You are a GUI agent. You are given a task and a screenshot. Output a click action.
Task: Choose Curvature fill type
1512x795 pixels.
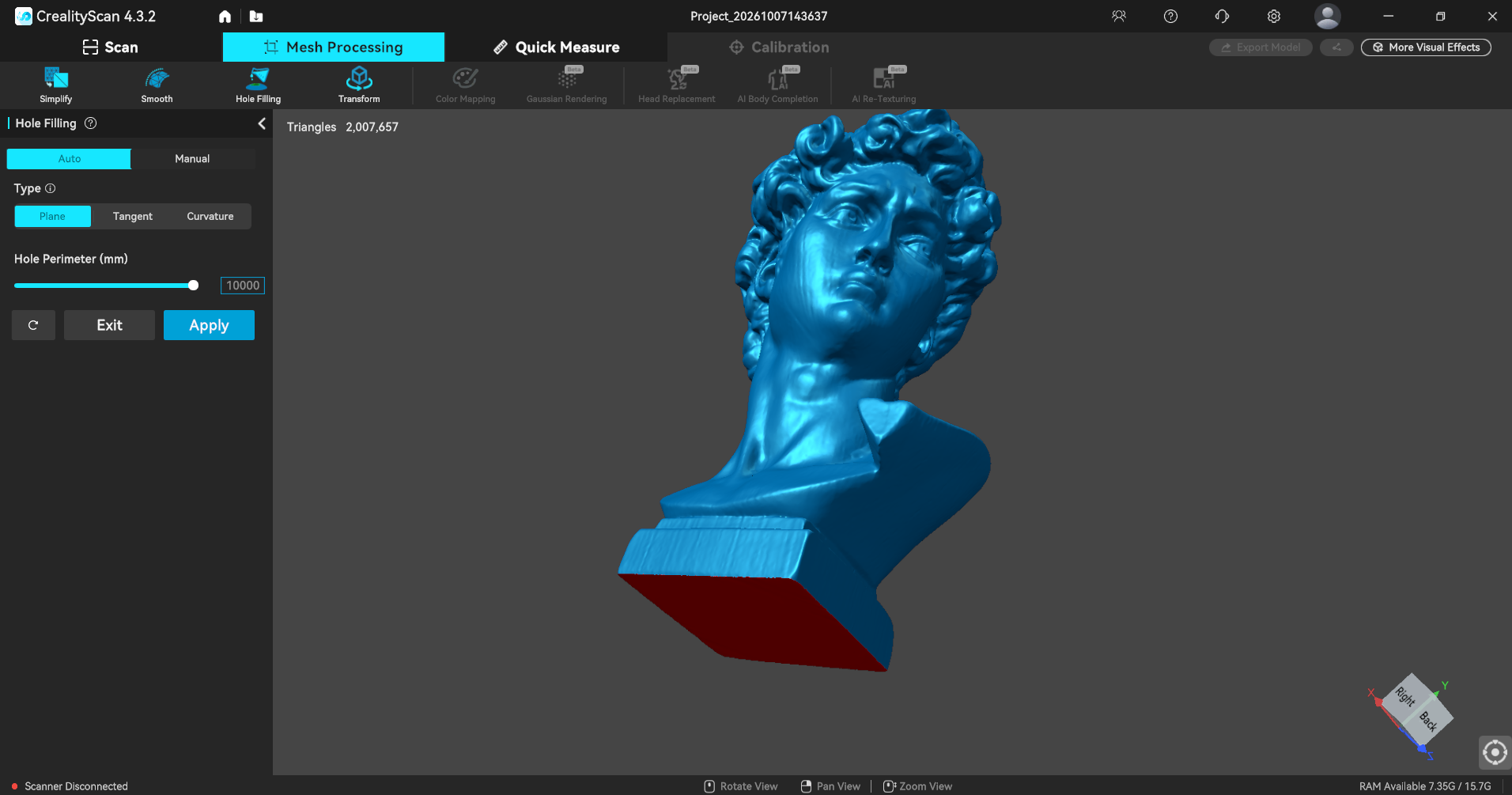click(x=210, y=217)
